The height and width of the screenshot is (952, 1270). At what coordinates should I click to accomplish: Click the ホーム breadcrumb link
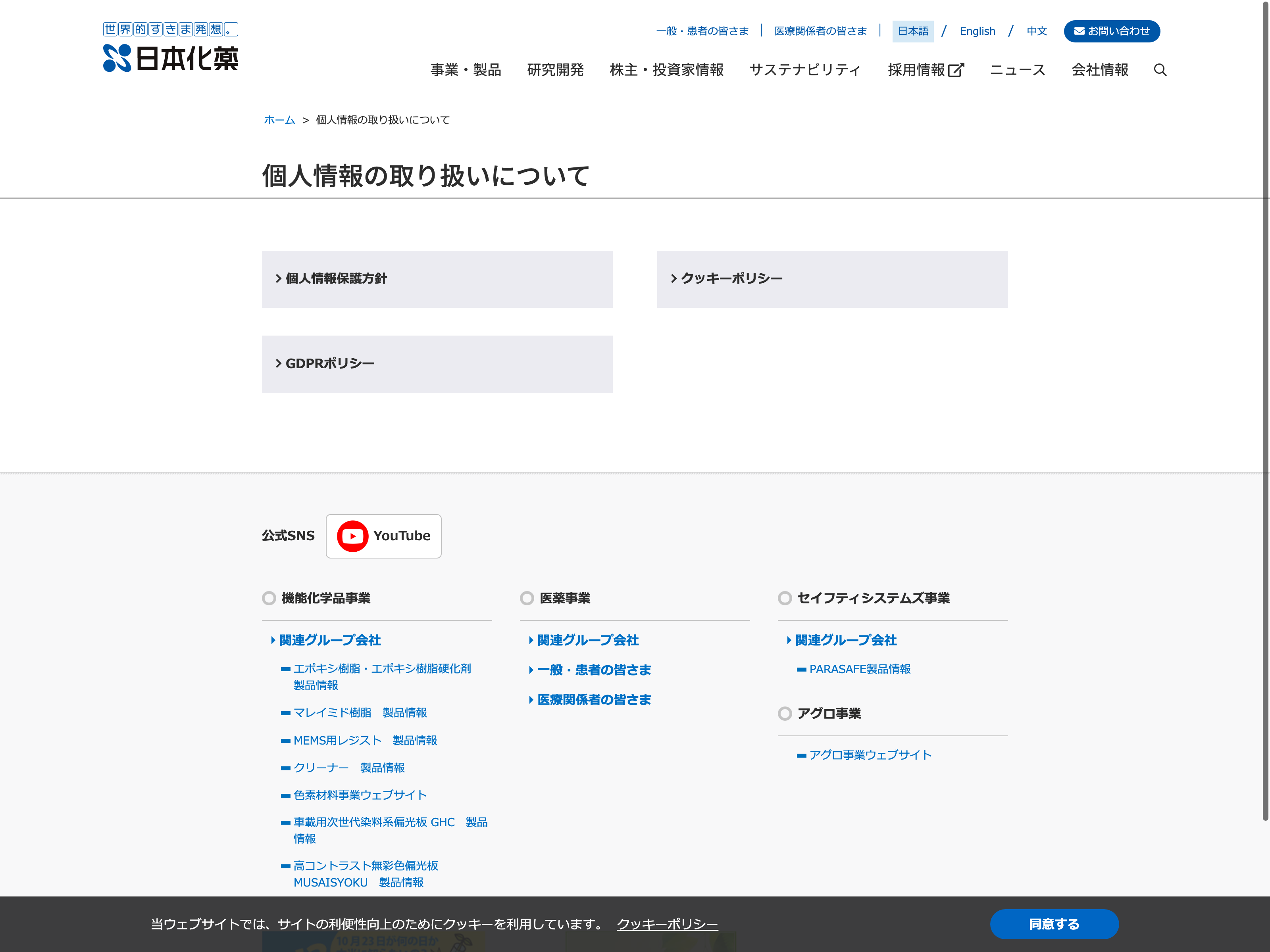coord(279,120)
